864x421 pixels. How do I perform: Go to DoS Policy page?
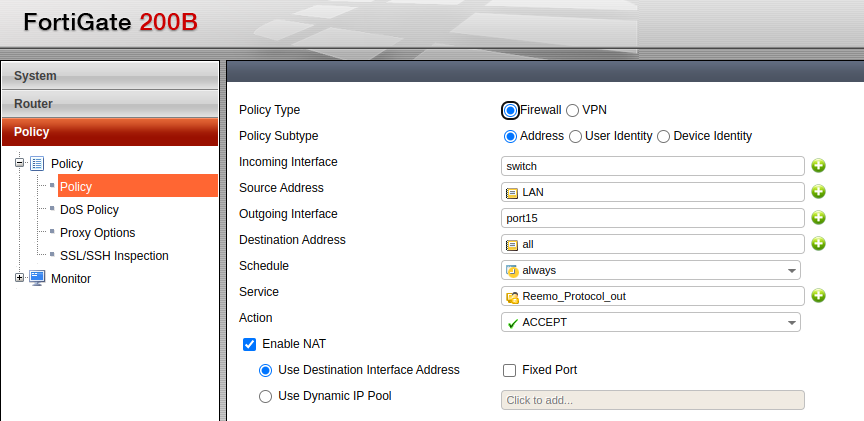(89, 210)
